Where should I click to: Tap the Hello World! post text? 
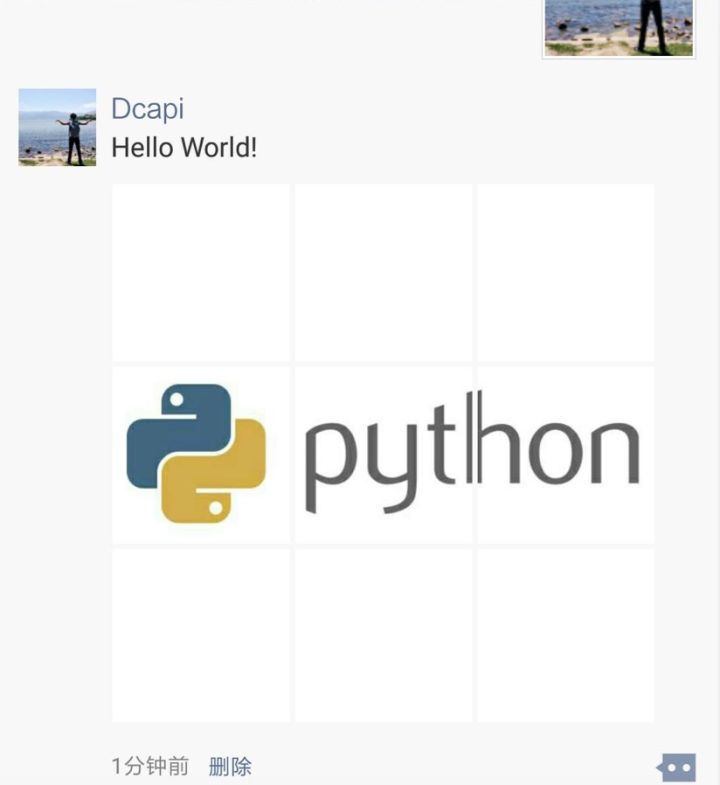pyautogui.click(x=184, y=148)
